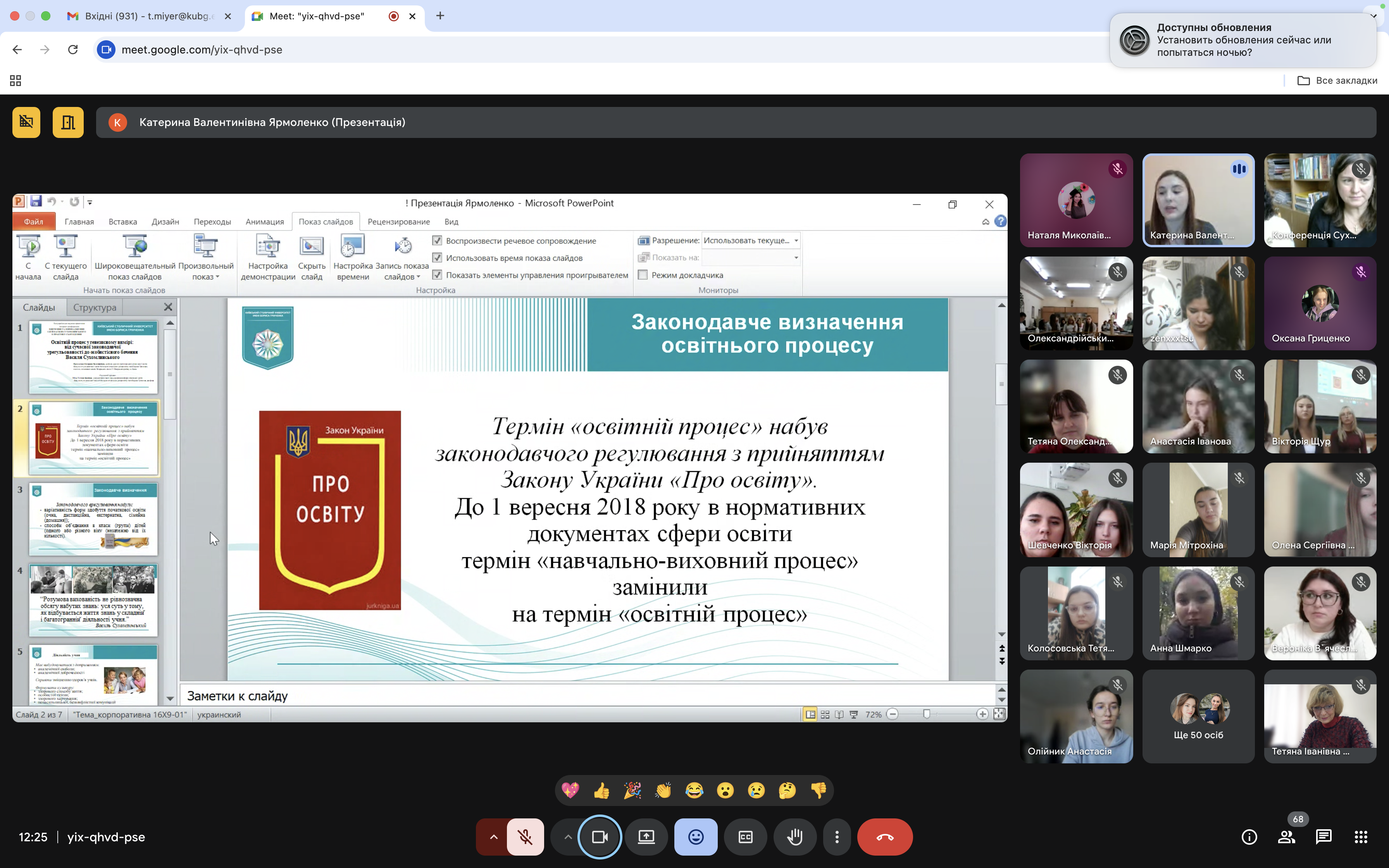Open the Все закладки bookmarks folder

pyautogui.click(x=1337, y=80)
